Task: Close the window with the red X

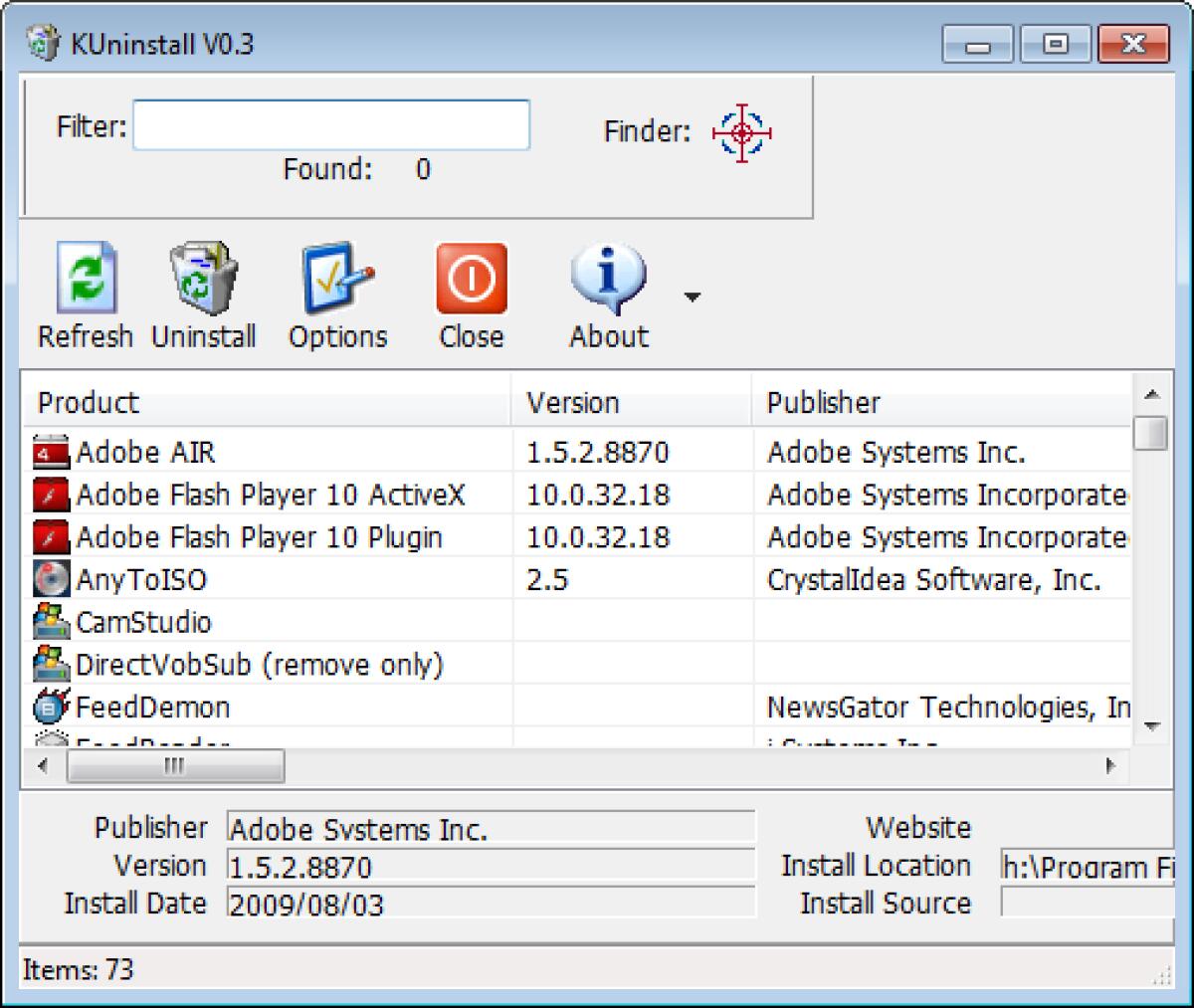Action: point(1132,44)
